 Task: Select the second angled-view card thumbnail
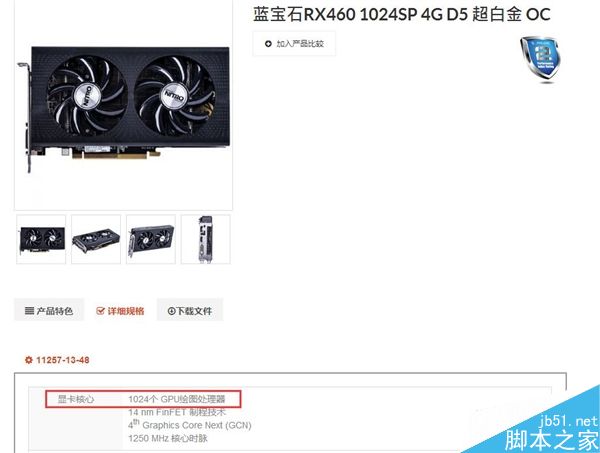(96, 239)
